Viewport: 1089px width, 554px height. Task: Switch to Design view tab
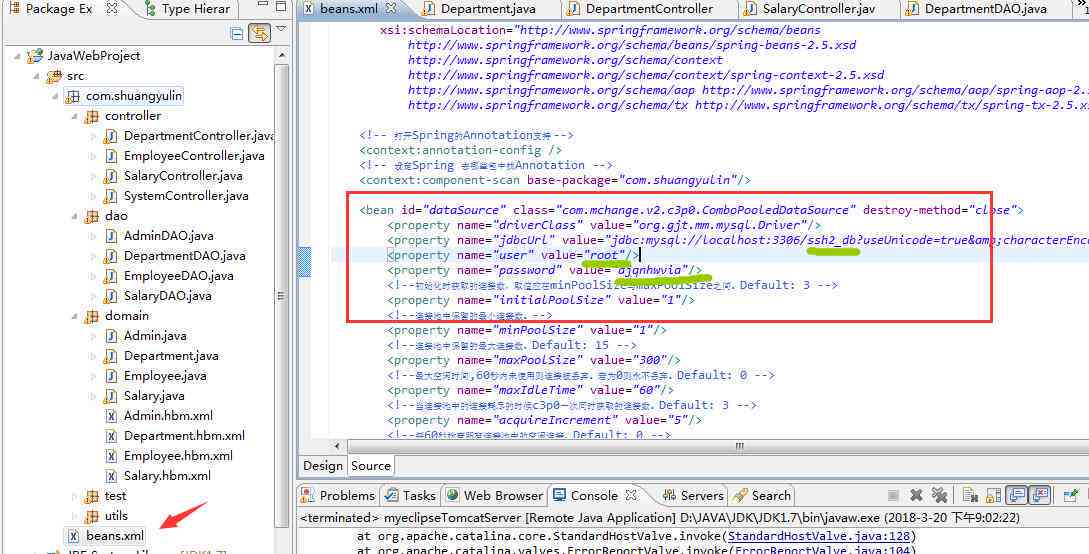click(x=323, y=466)
